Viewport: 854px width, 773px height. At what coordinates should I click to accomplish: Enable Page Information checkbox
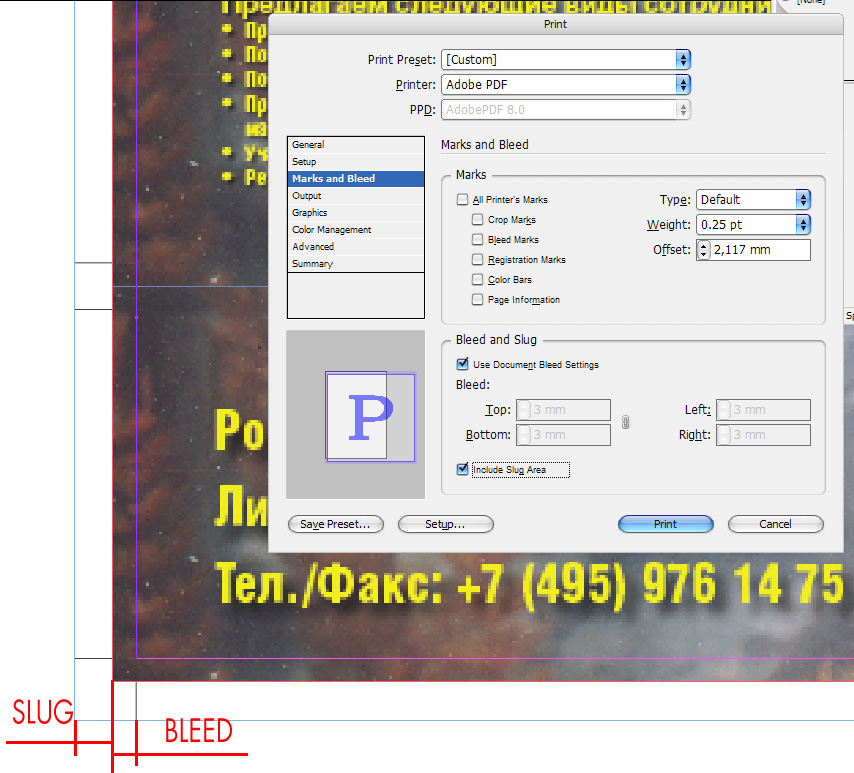point(477,300)
